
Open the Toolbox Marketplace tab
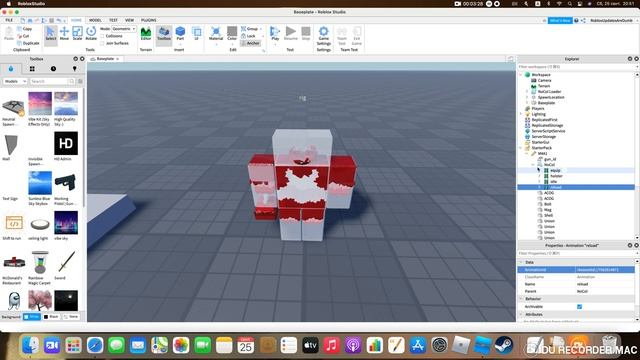pos(11,69)
